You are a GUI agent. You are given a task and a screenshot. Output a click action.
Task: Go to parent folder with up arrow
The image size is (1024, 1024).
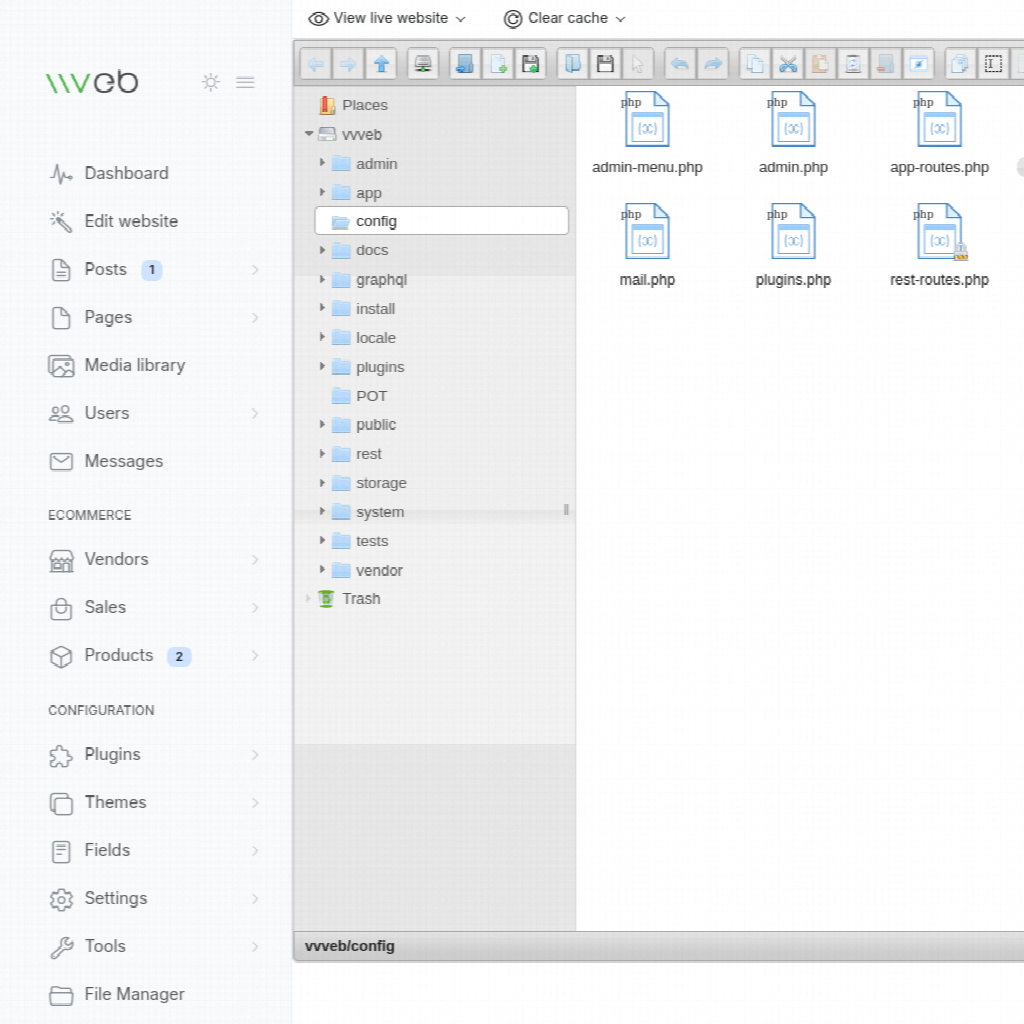pos(381,64)
